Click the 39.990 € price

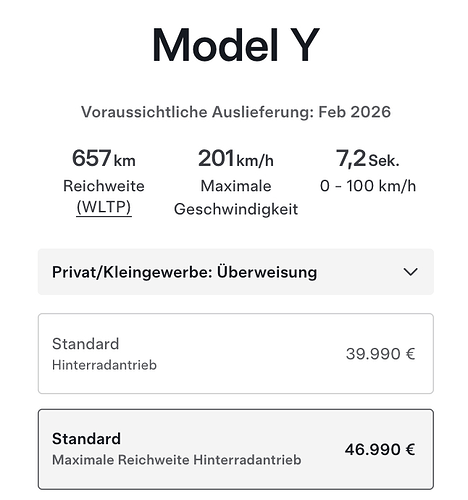(x=380, y=354)
